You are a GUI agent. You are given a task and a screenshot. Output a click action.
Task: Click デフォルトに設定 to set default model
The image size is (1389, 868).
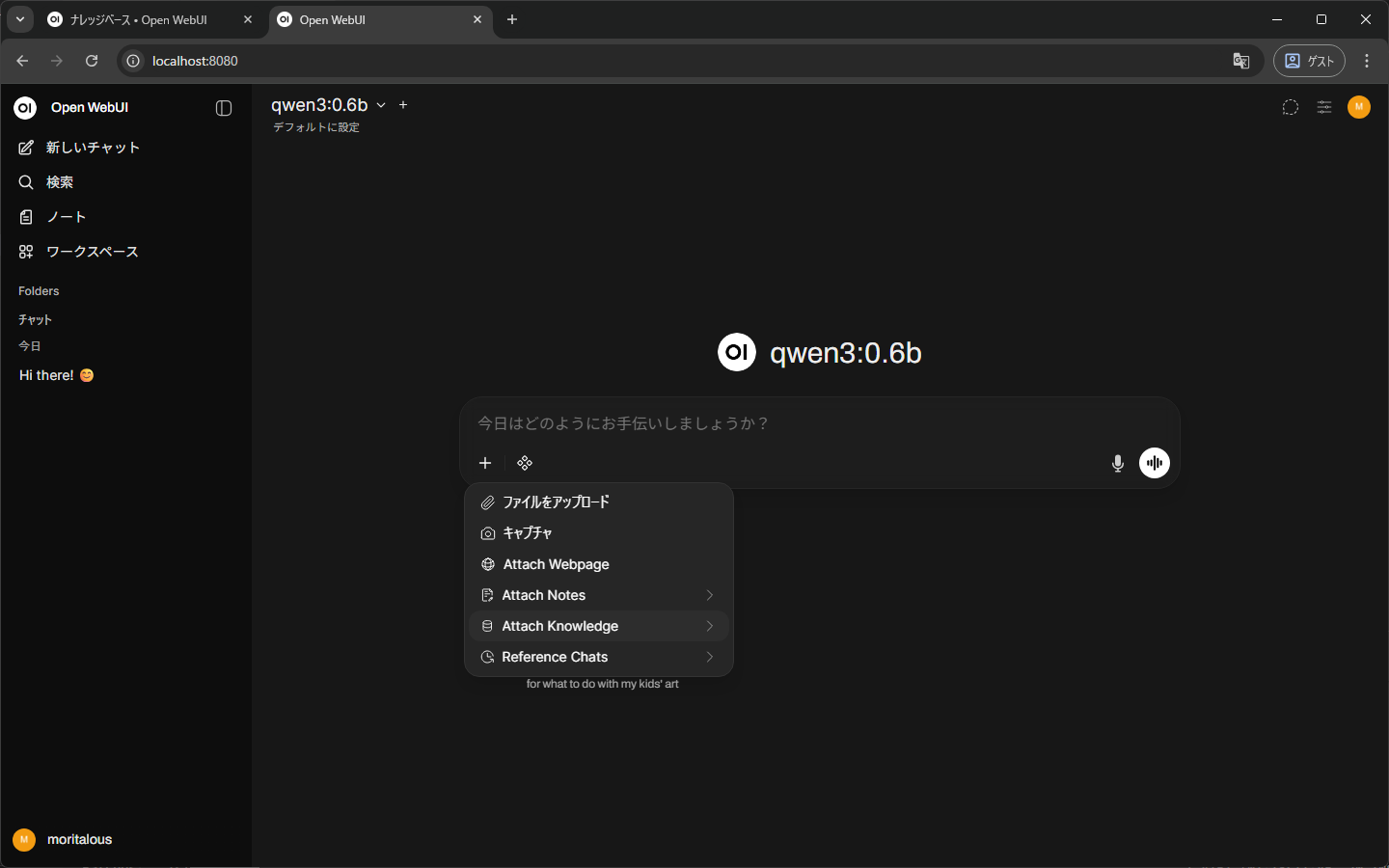click(316, 127)
